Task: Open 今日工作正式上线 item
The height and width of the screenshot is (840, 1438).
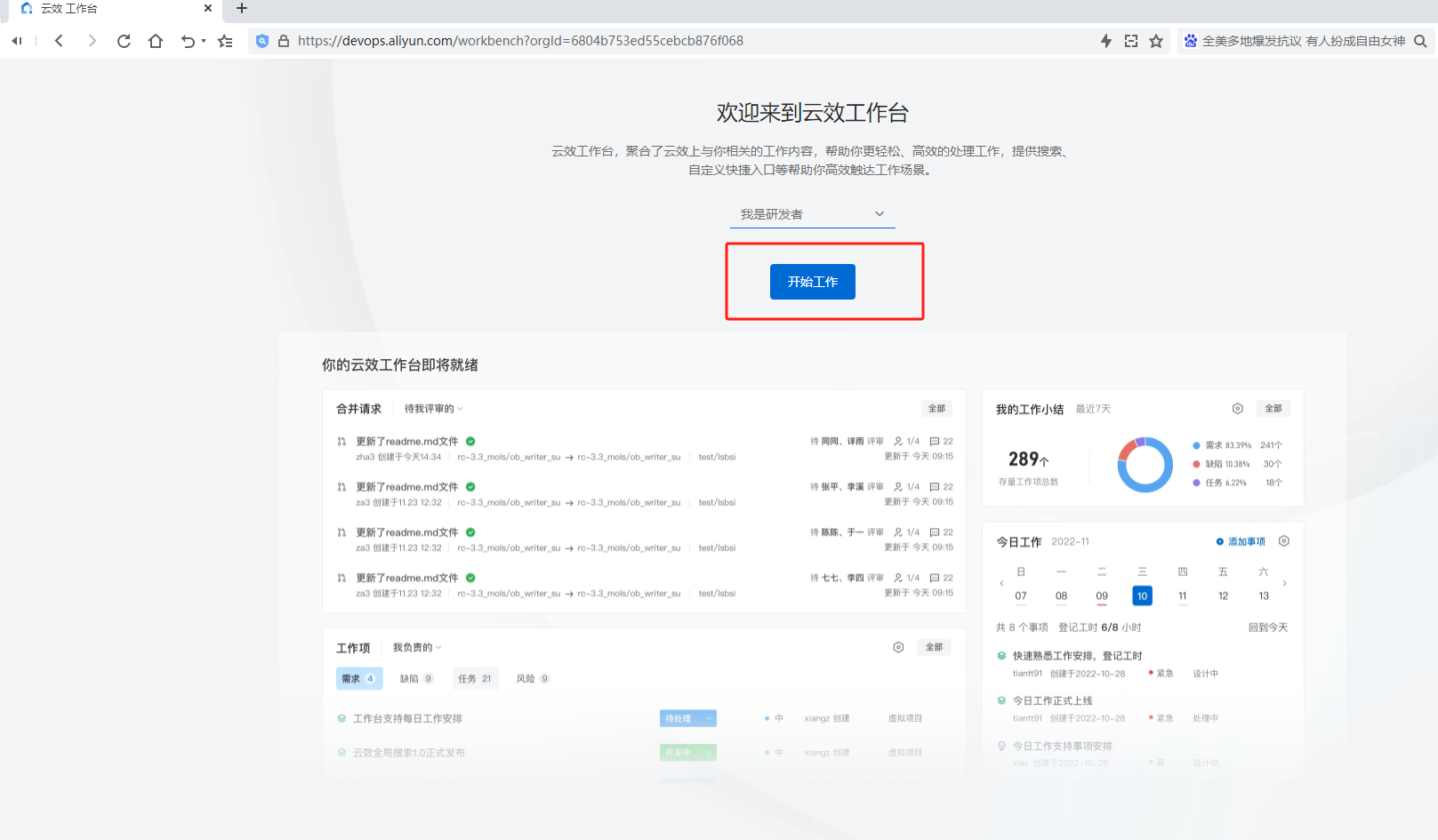Action: pos(1052,700)
